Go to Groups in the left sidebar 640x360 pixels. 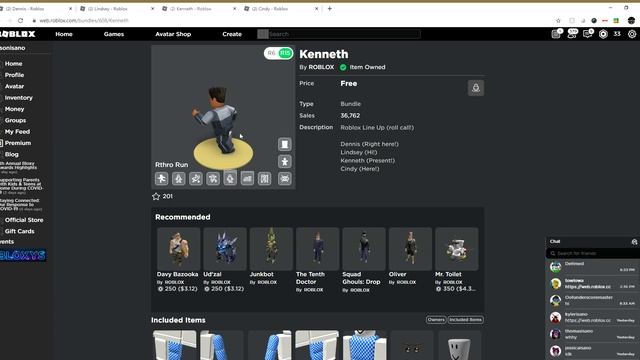[x=15, y=120]
